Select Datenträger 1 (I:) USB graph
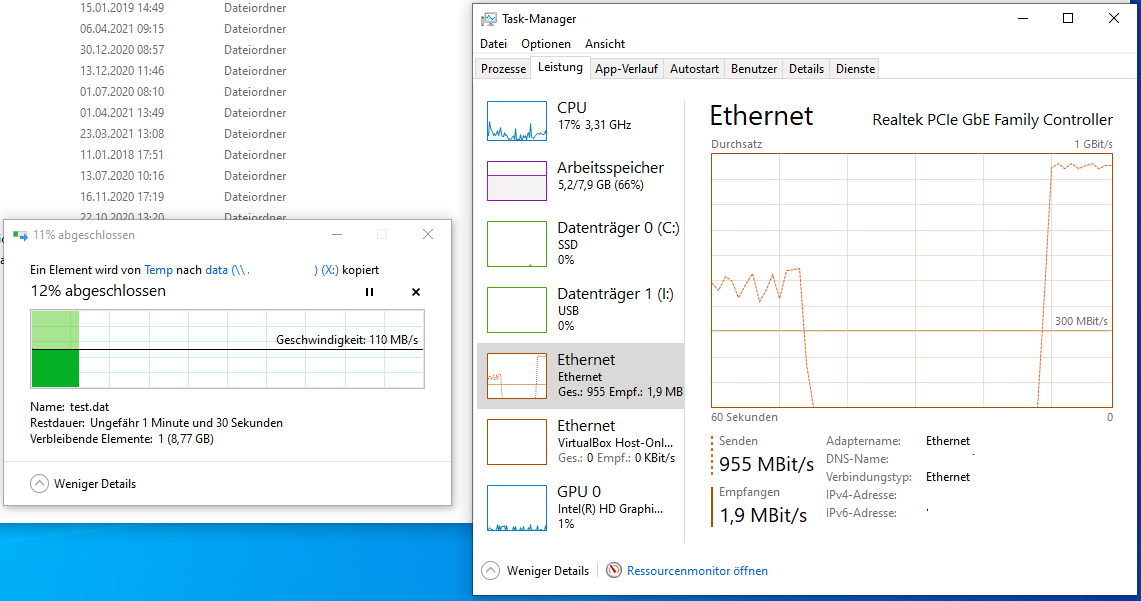1141x601 pixels. (x=517, y=310)
